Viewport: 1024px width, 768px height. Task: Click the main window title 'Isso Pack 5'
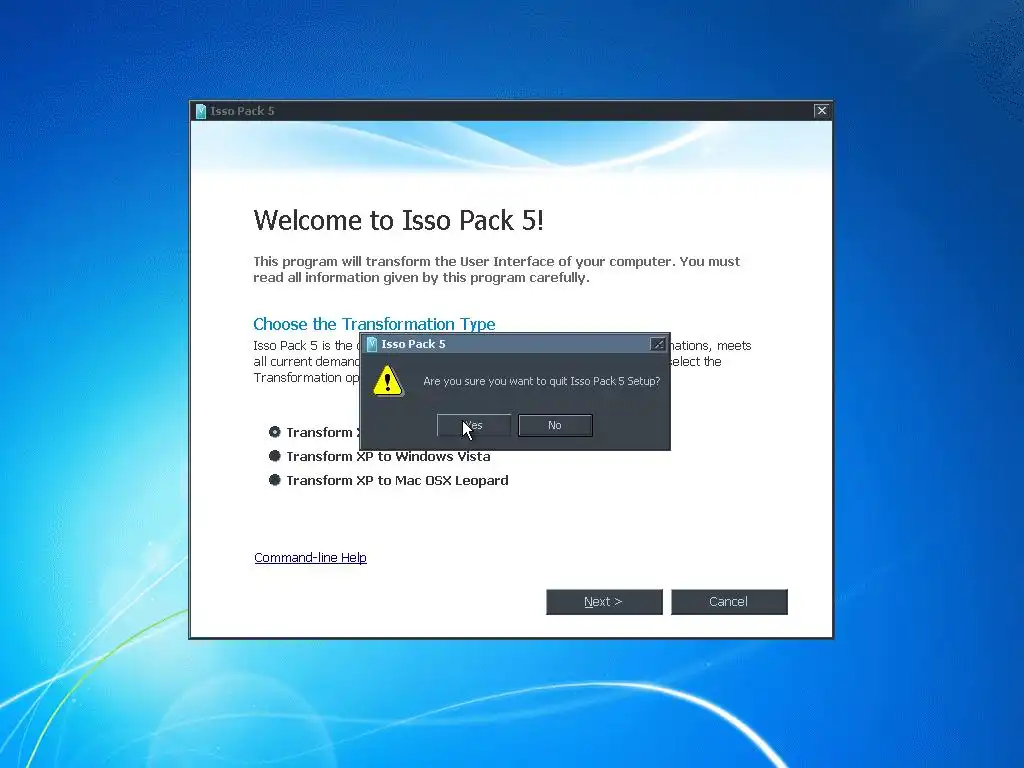(242, 111)
